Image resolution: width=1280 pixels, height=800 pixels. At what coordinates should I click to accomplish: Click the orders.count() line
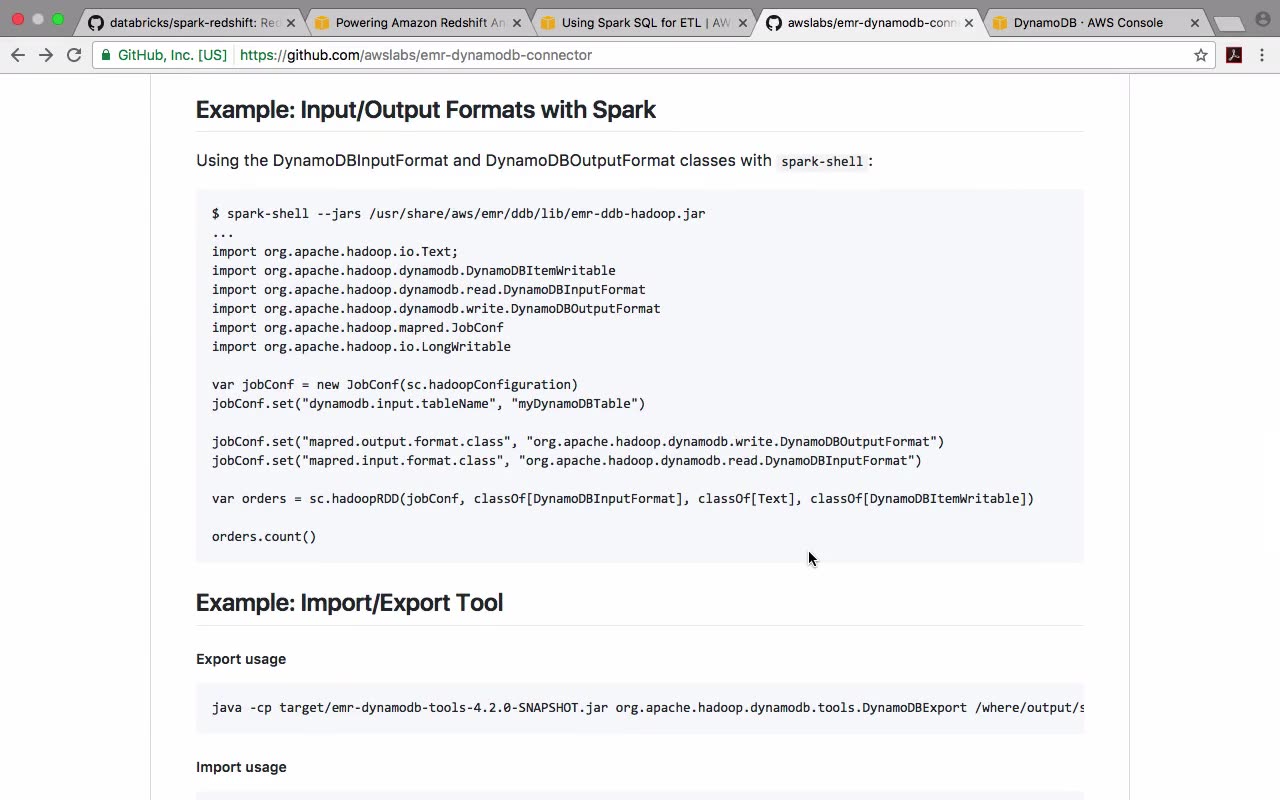coord(264,536)
